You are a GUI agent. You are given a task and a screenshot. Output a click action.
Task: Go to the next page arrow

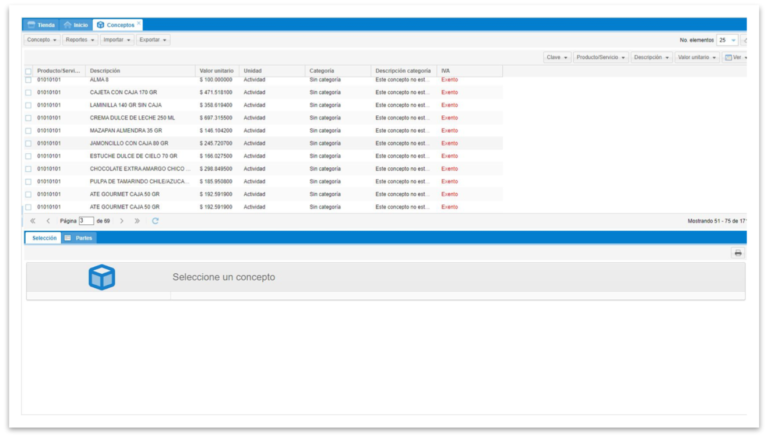click(122, 220)
